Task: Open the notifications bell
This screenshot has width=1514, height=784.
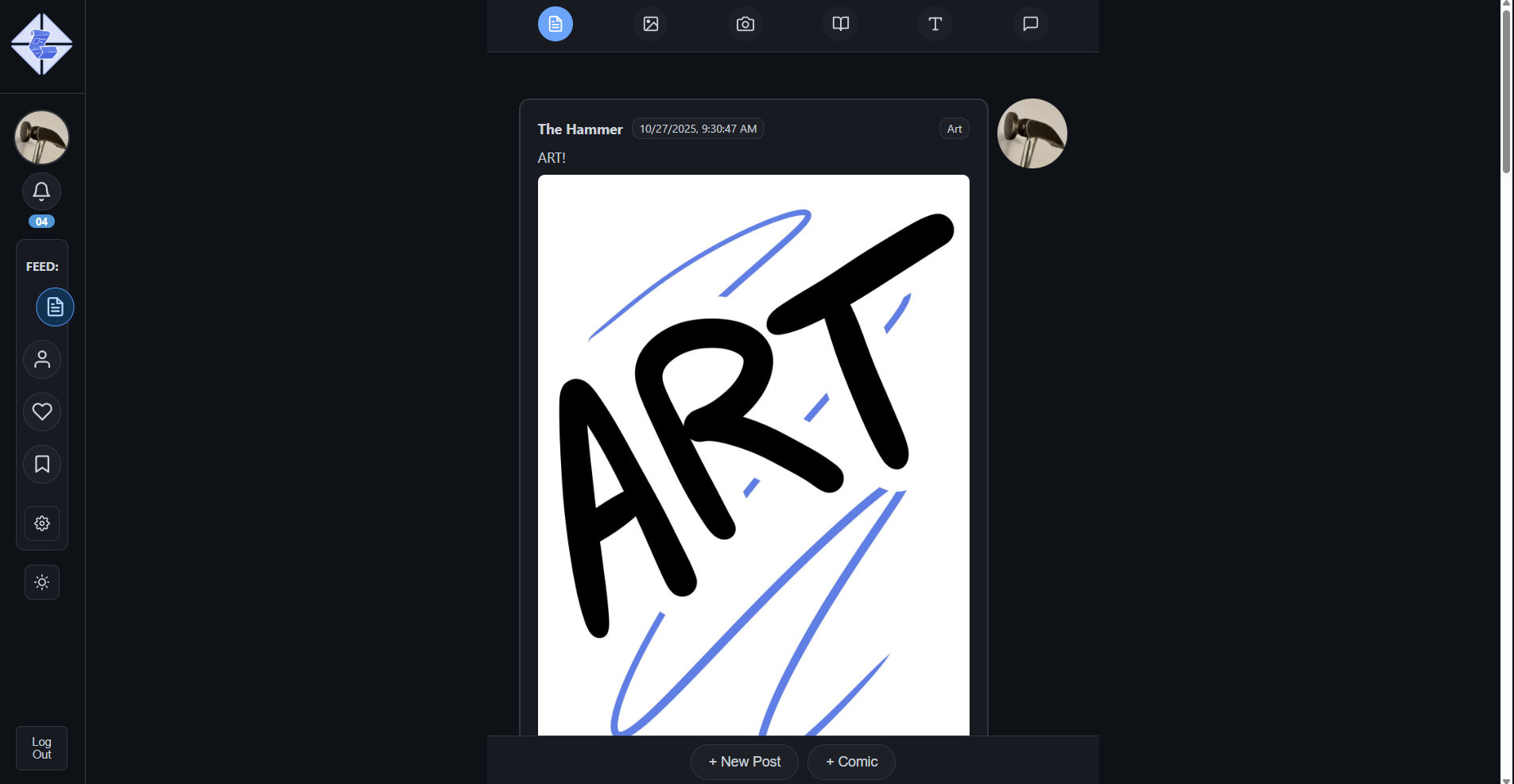Action: 41,191
